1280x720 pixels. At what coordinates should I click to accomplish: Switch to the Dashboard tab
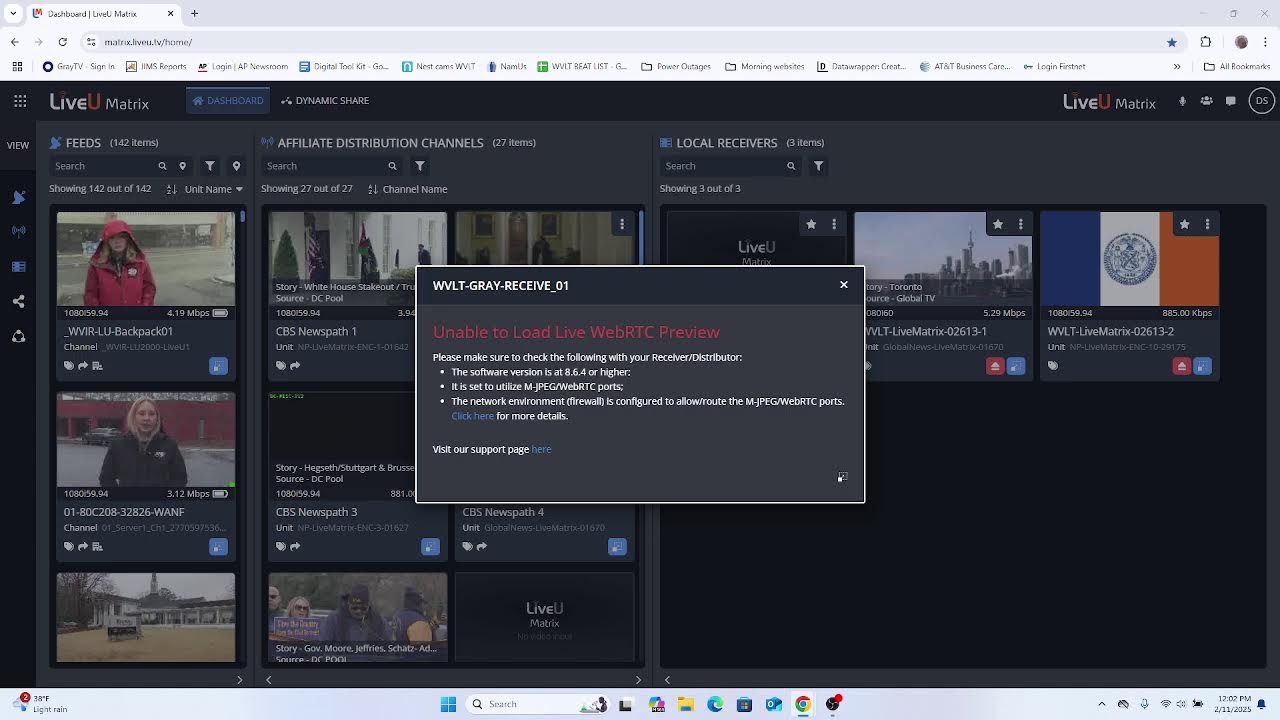228,101
